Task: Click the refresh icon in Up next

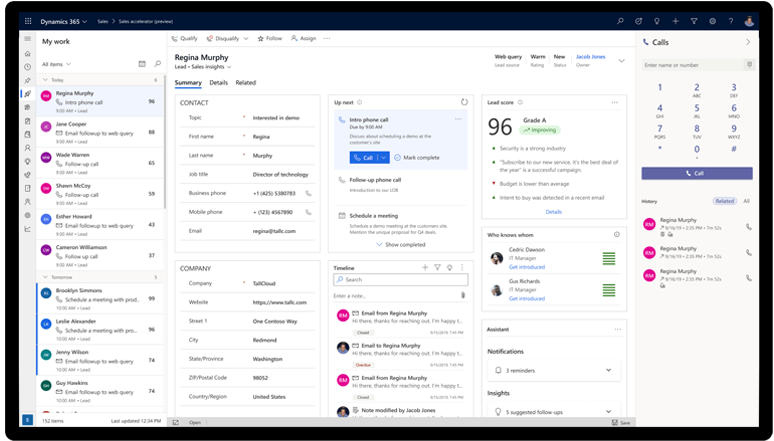Action: pyautogui.click(x=464, y=102)
